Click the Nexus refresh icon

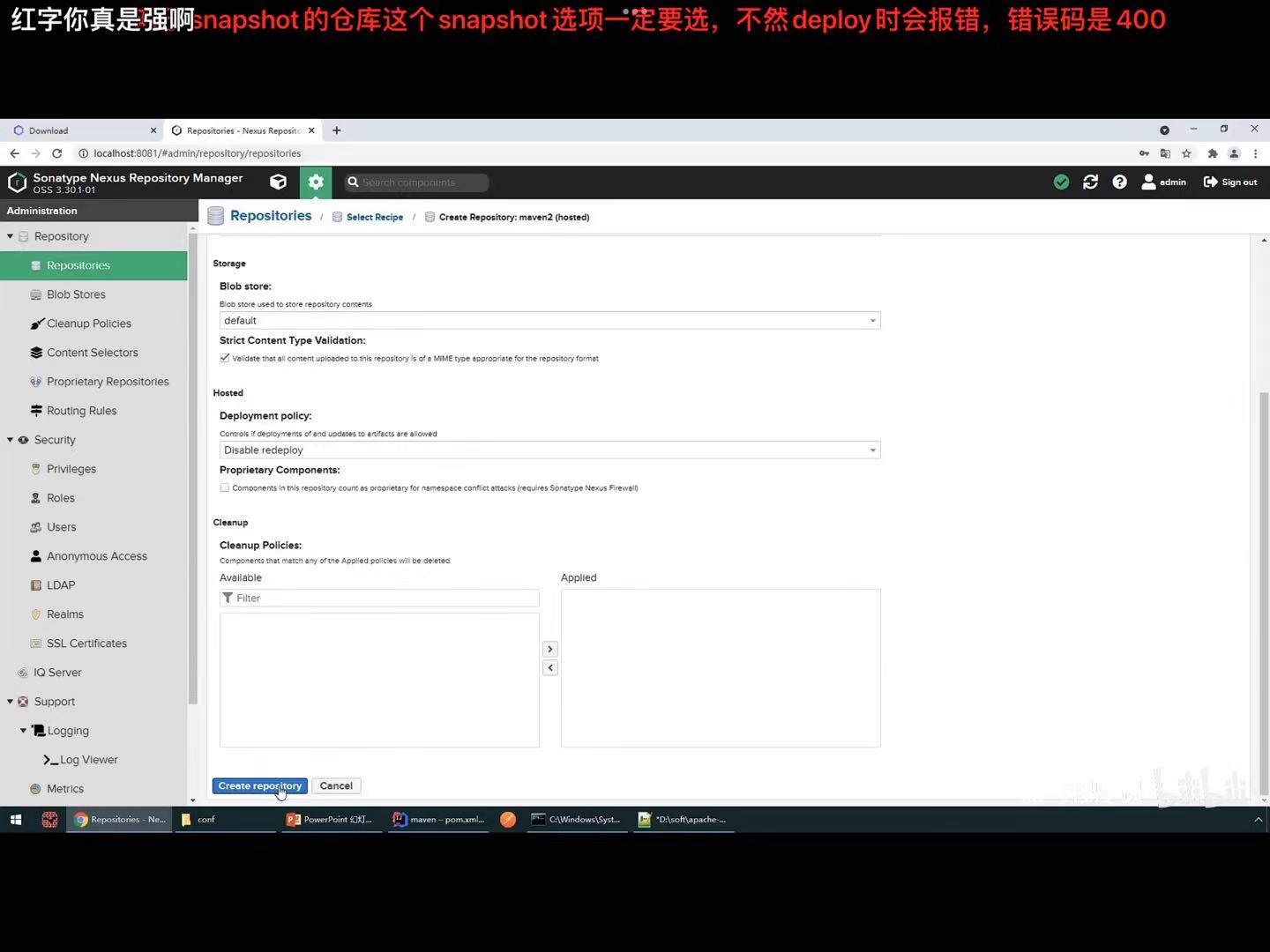[1090, 182]
